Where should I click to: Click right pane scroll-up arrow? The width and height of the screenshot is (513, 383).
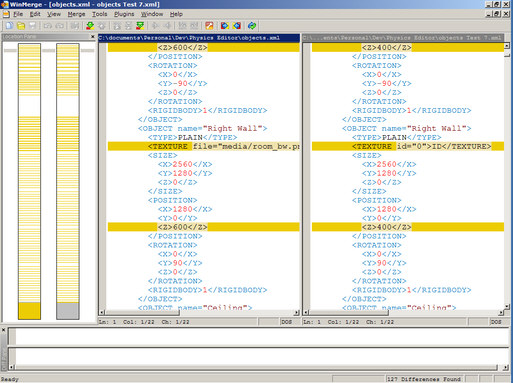tap(507, 46)
